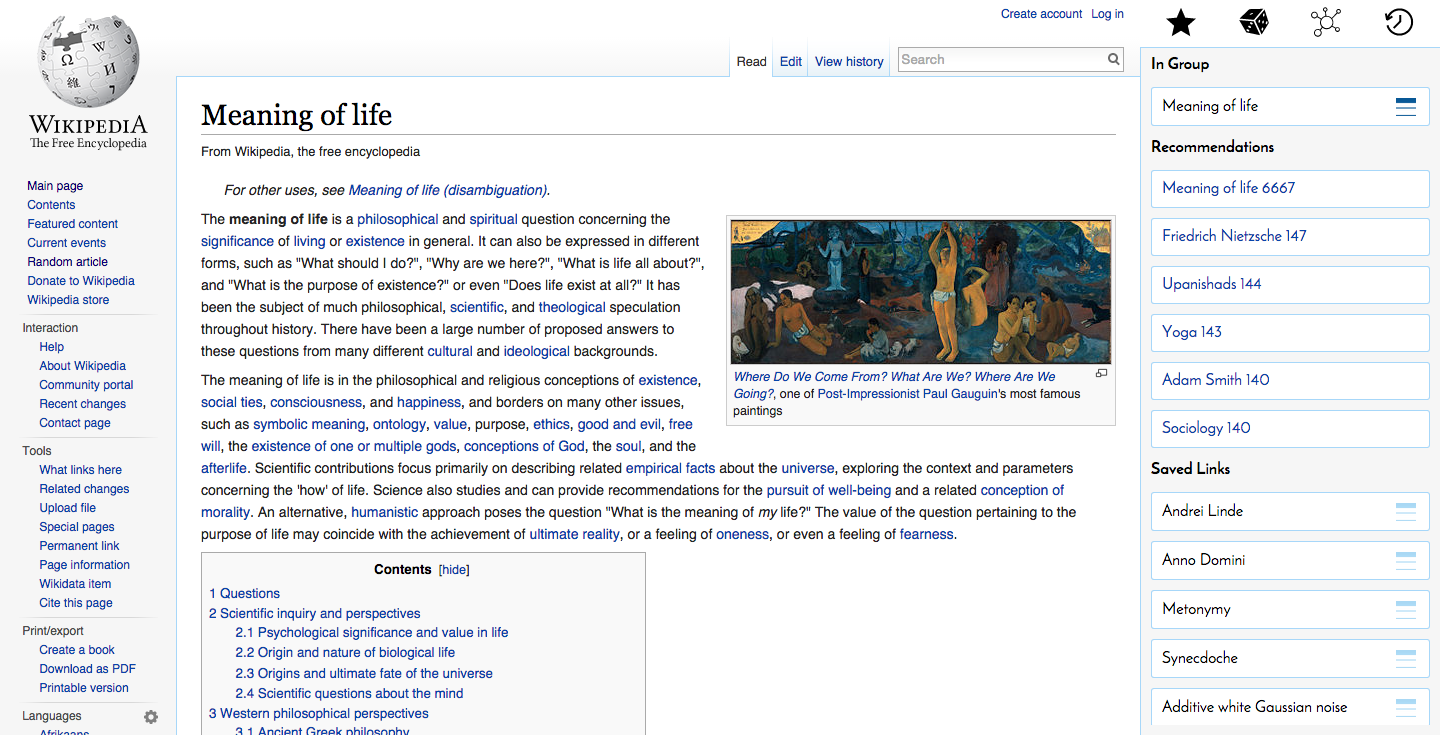Jump to 2.4 Scientific questions about the mind
This screenshot has width=1440, height=735.
[x=349, y=693]
